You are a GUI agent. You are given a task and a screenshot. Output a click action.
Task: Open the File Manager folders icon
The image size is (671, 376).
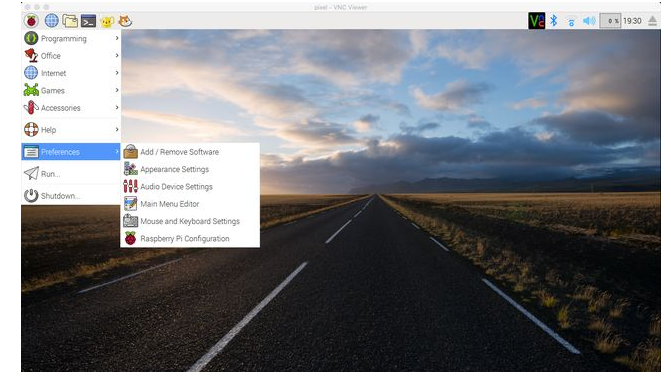(70, 21)
